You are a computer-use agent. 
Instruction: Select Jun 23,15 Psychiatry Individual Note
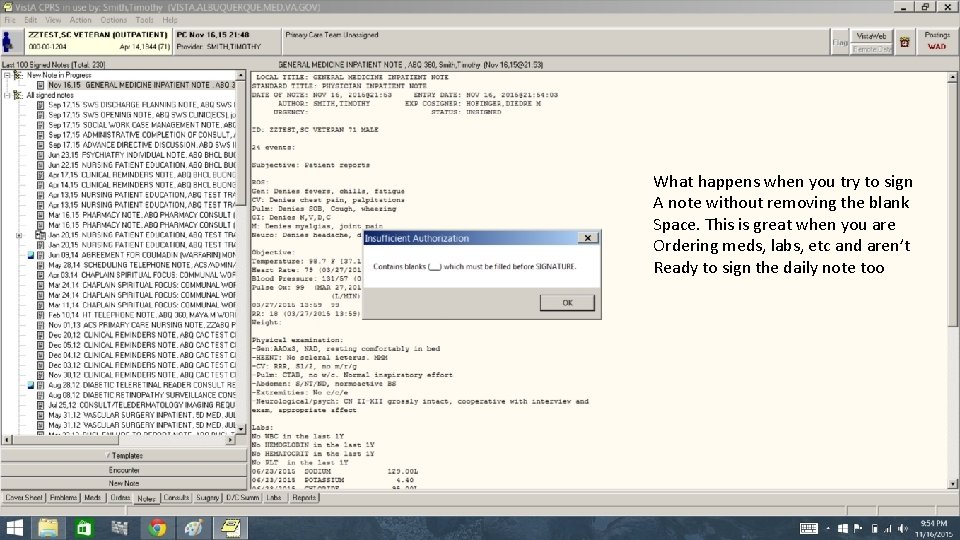click(141, 155)
